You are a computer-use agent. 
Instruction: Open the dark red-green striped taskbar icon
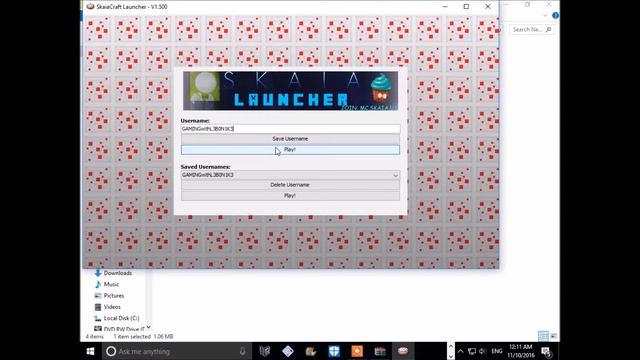[380, 351]
